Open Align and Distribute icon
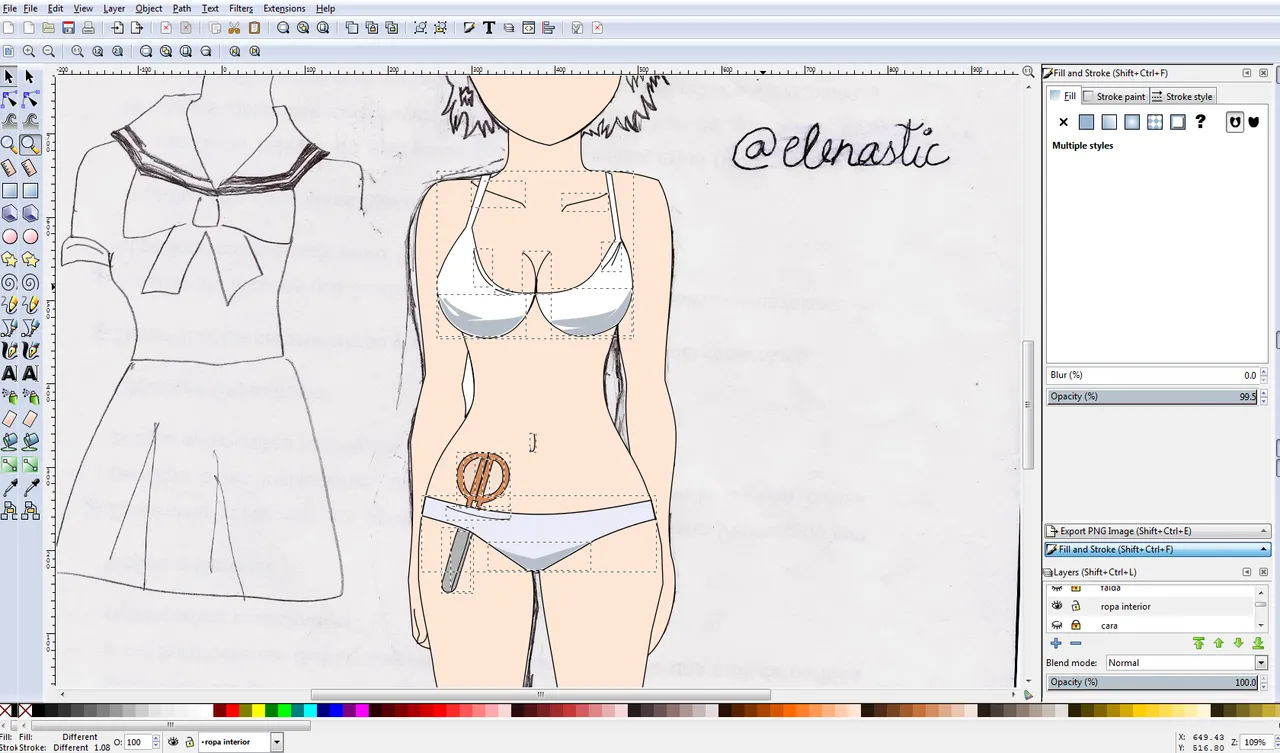1280x753 pixels. click(x=548, y=28)
